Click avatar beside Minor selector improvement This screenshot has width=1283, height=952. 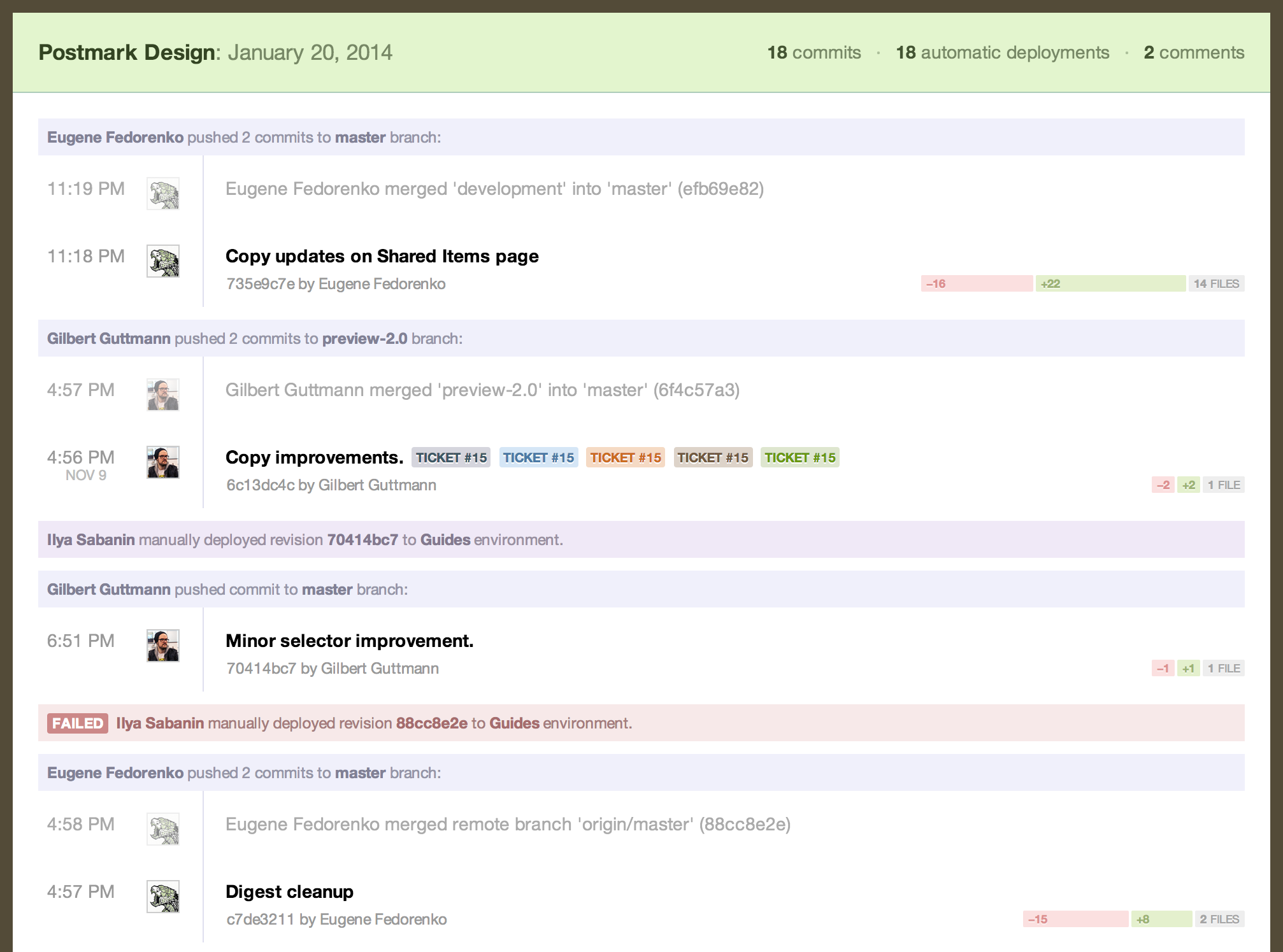point(163,646)
